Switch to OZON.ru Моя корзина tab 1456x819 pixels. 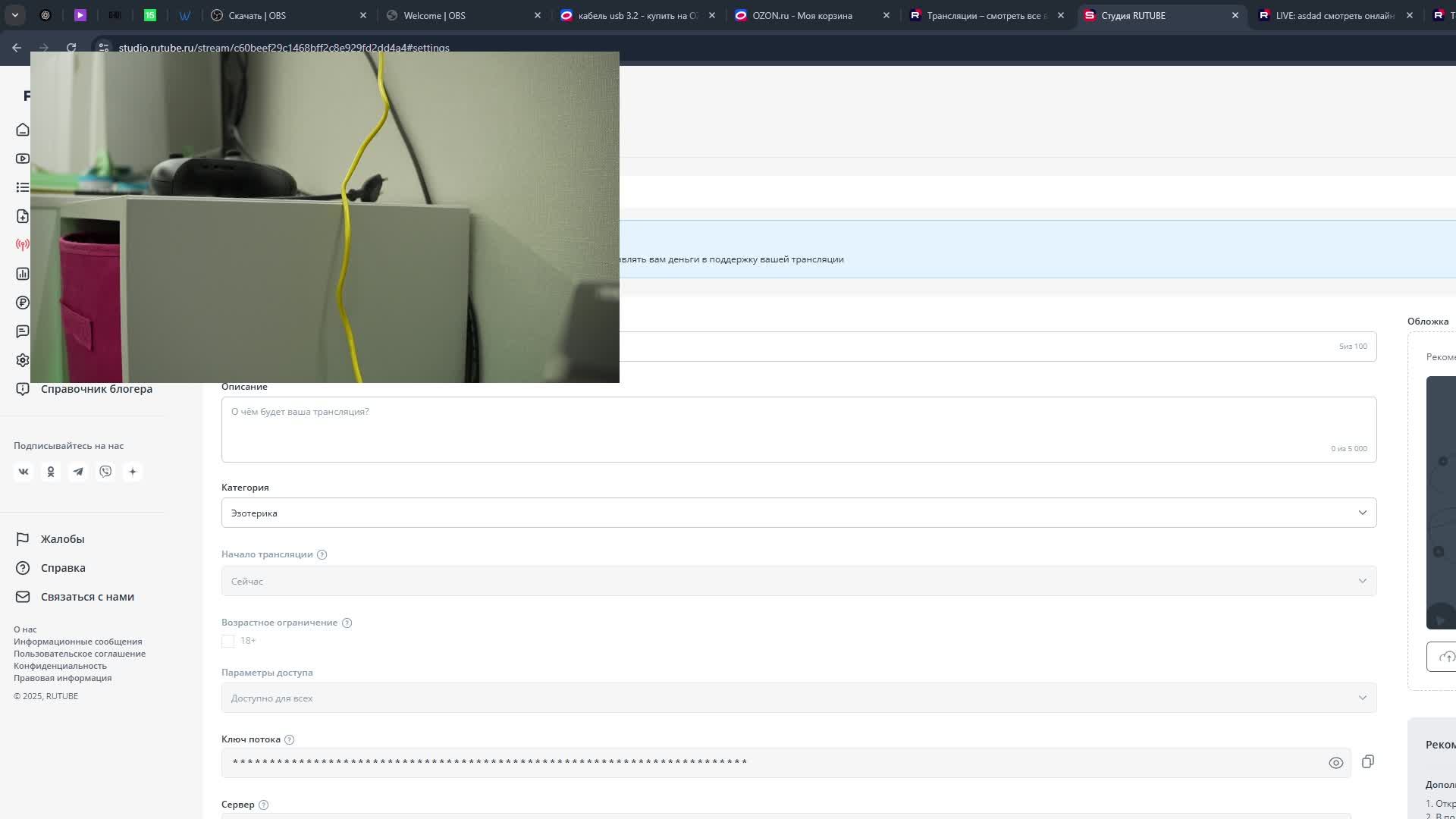802,15
